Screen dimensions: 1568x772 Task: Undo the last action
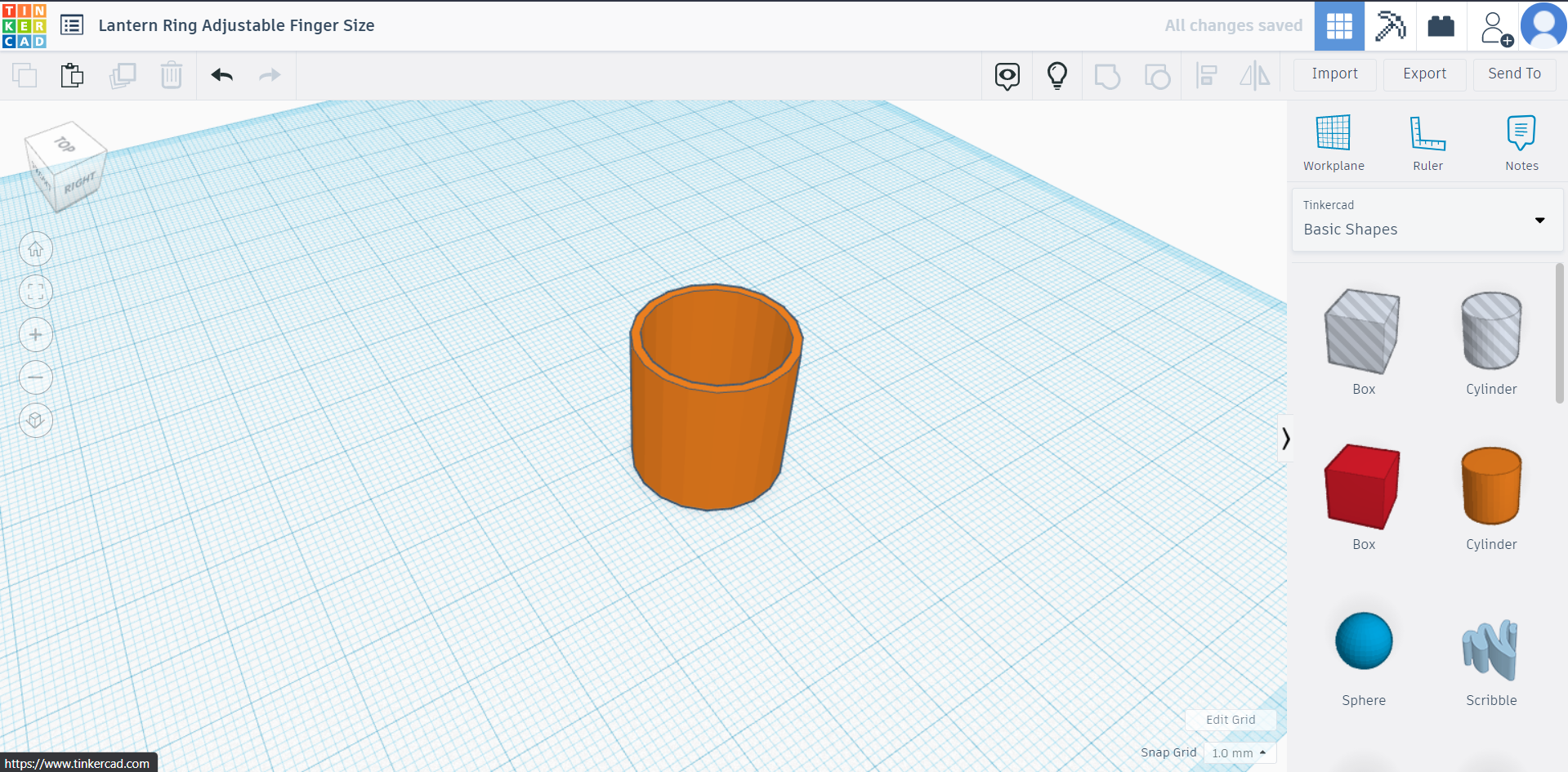click(x=222, y=75)
